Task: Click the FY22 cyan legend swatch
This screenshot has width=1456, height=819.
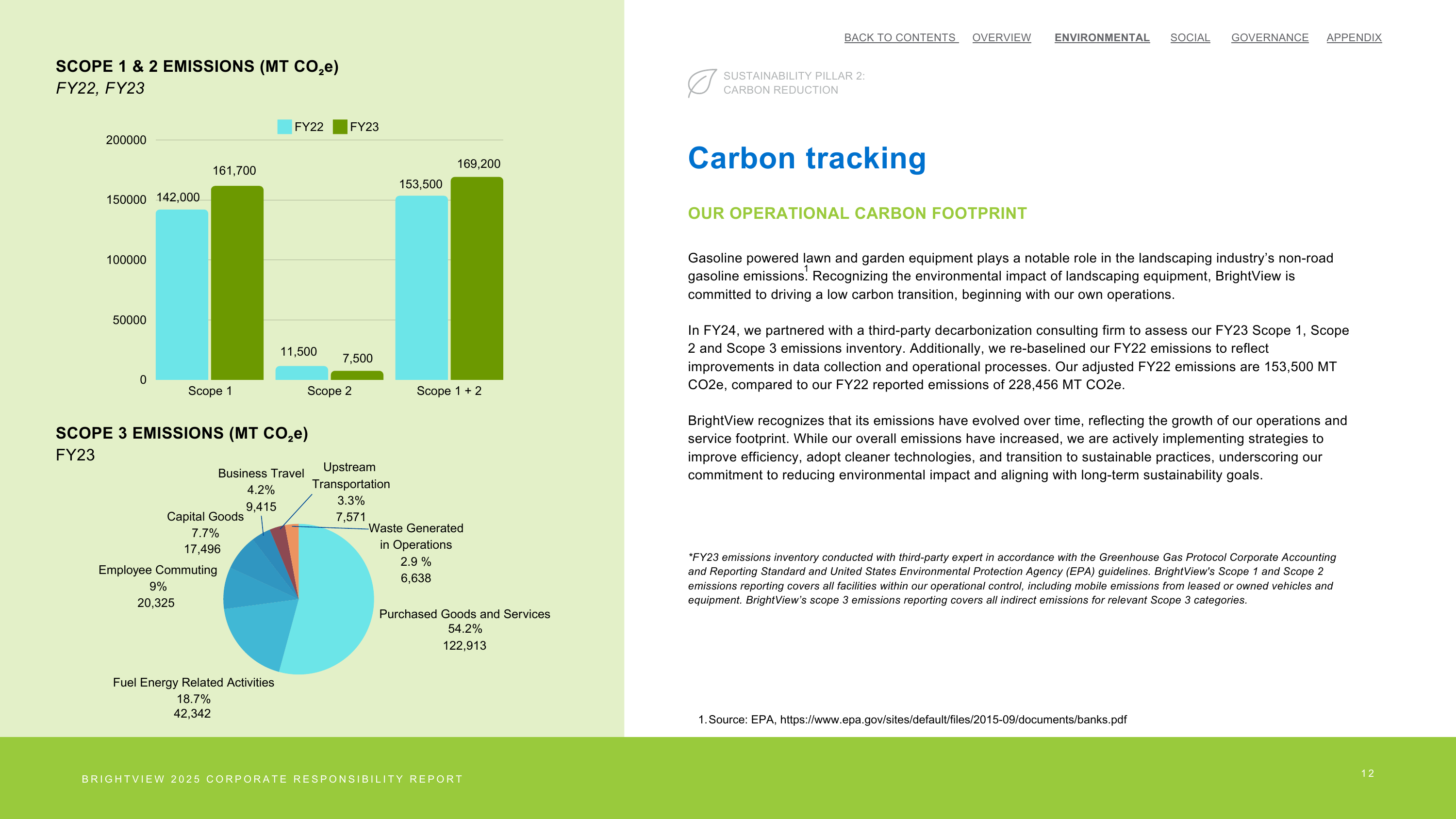Action: coord(284,127)
